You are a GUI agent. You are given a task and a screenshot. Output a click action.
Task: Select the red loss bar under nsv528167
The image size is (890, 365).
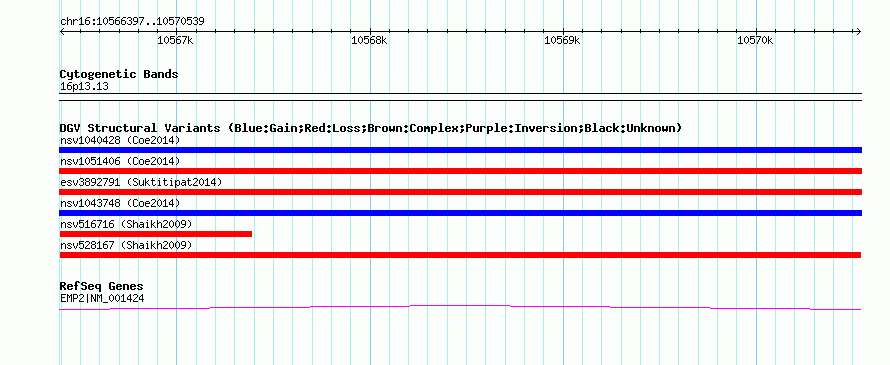tap(460, 255)
